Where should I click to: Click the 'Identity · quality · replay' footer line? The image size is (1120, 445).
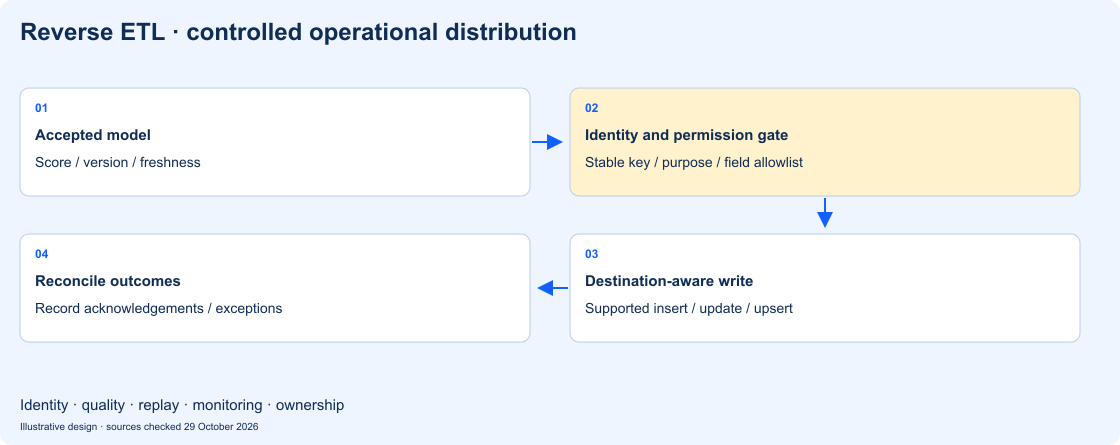pyautogui.click(x=182, y=405)
